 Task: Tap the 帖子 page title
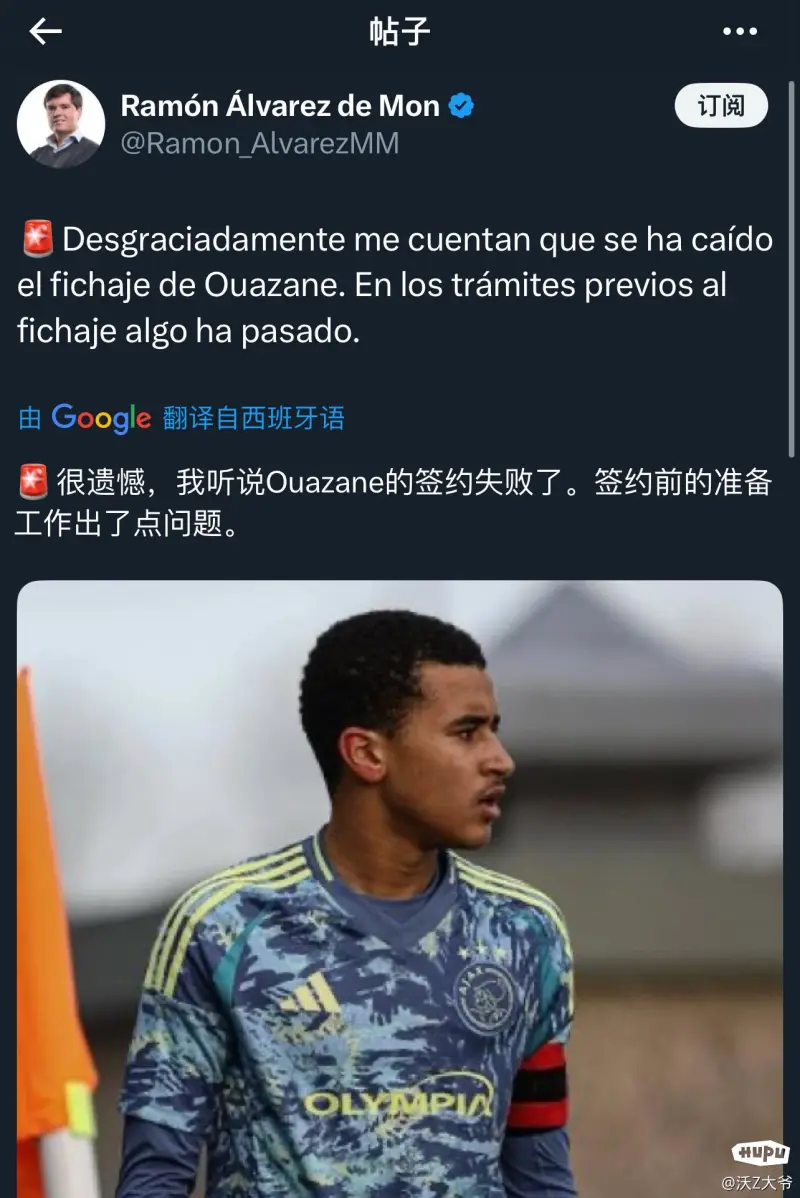click(400, 31)
